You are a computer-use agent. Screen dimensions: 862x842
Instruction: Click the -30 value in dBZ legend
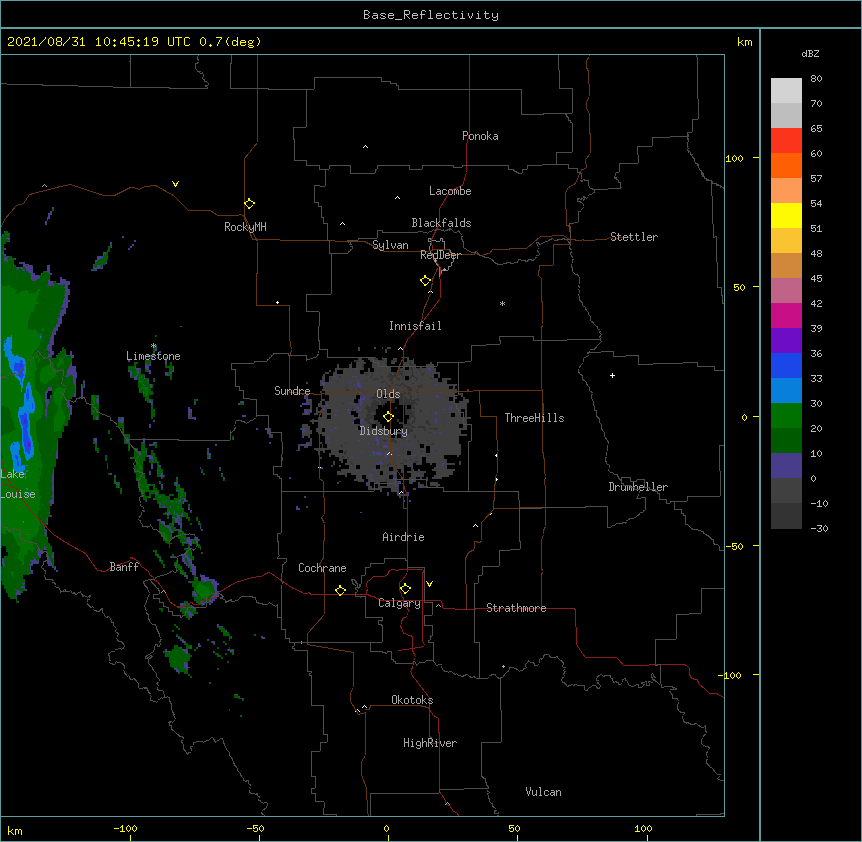819,529
